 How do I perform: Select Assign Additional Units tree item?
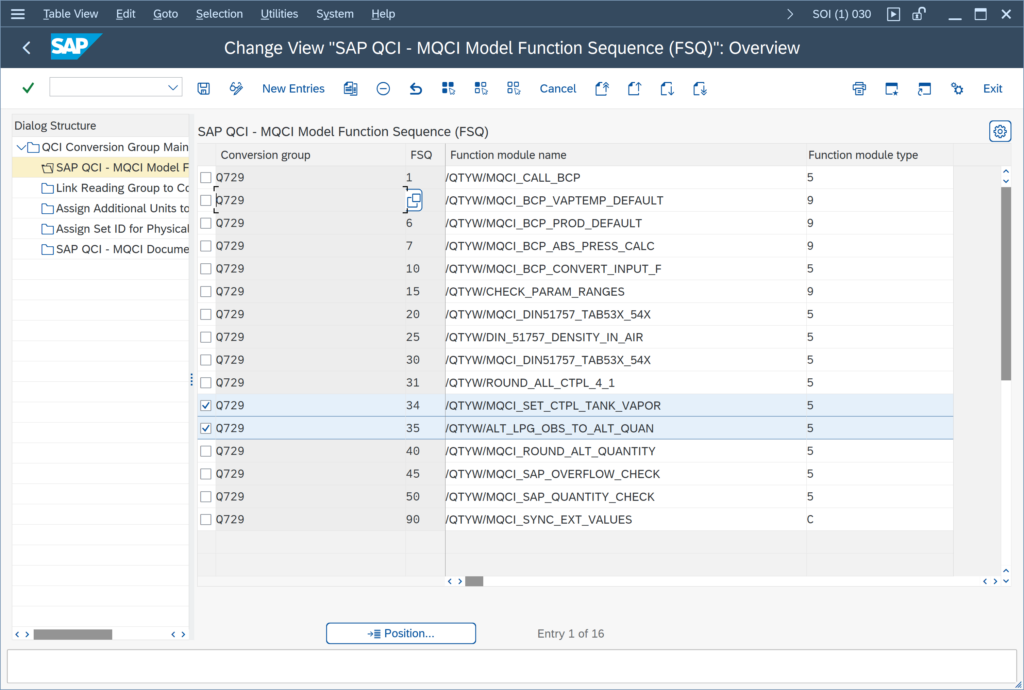[x=115, y=208]
